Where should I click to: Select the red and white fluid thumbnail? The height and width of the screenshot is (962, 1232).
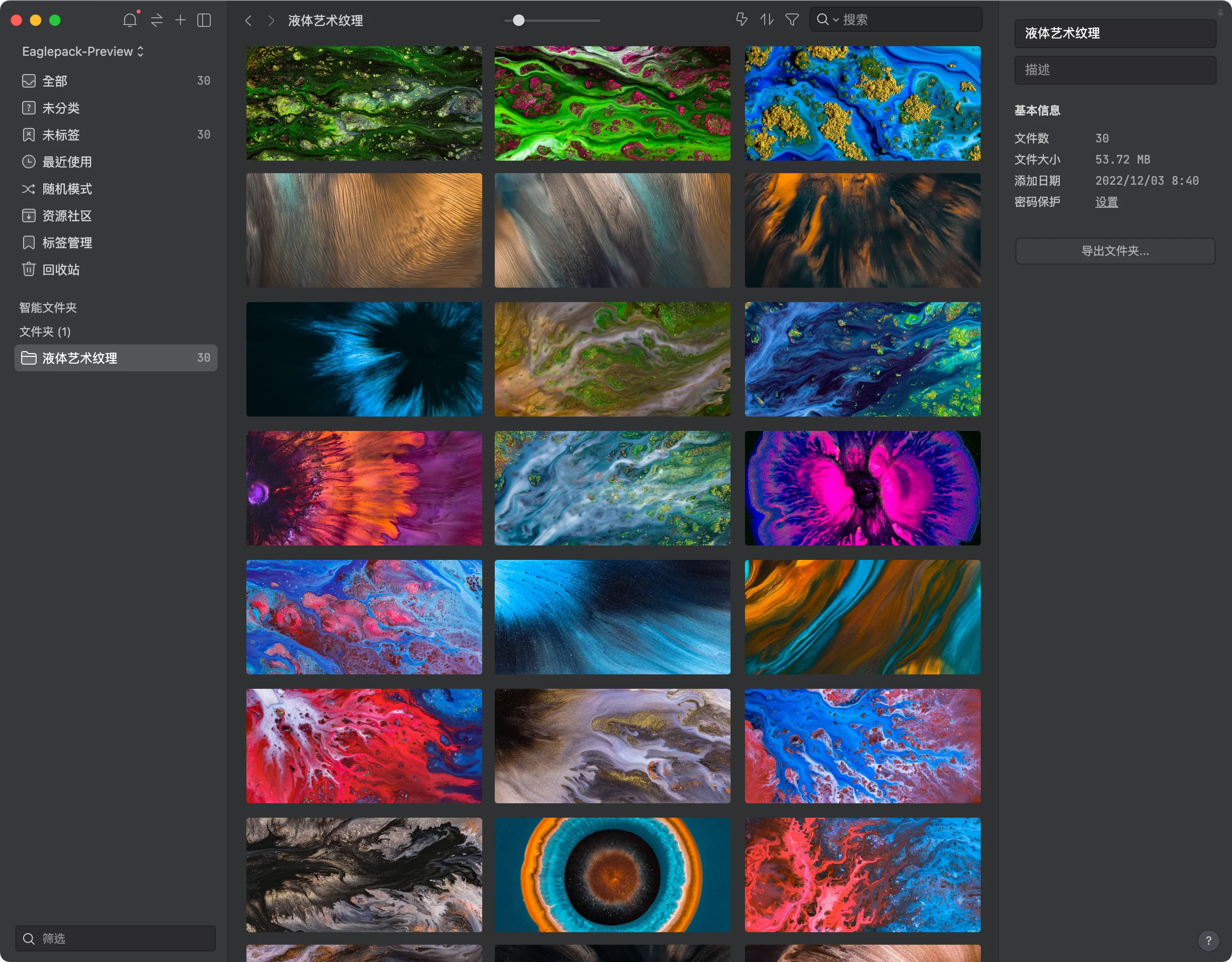pos(364,746)
